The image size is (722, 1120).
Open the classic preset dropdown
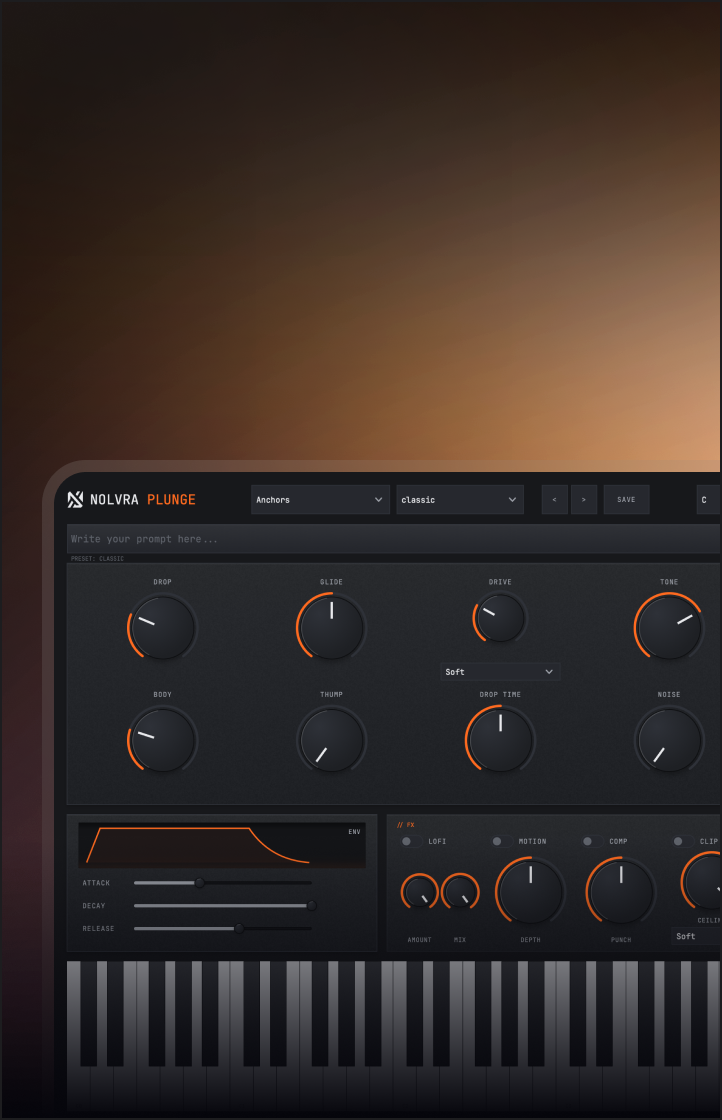(x=460, y=499)
